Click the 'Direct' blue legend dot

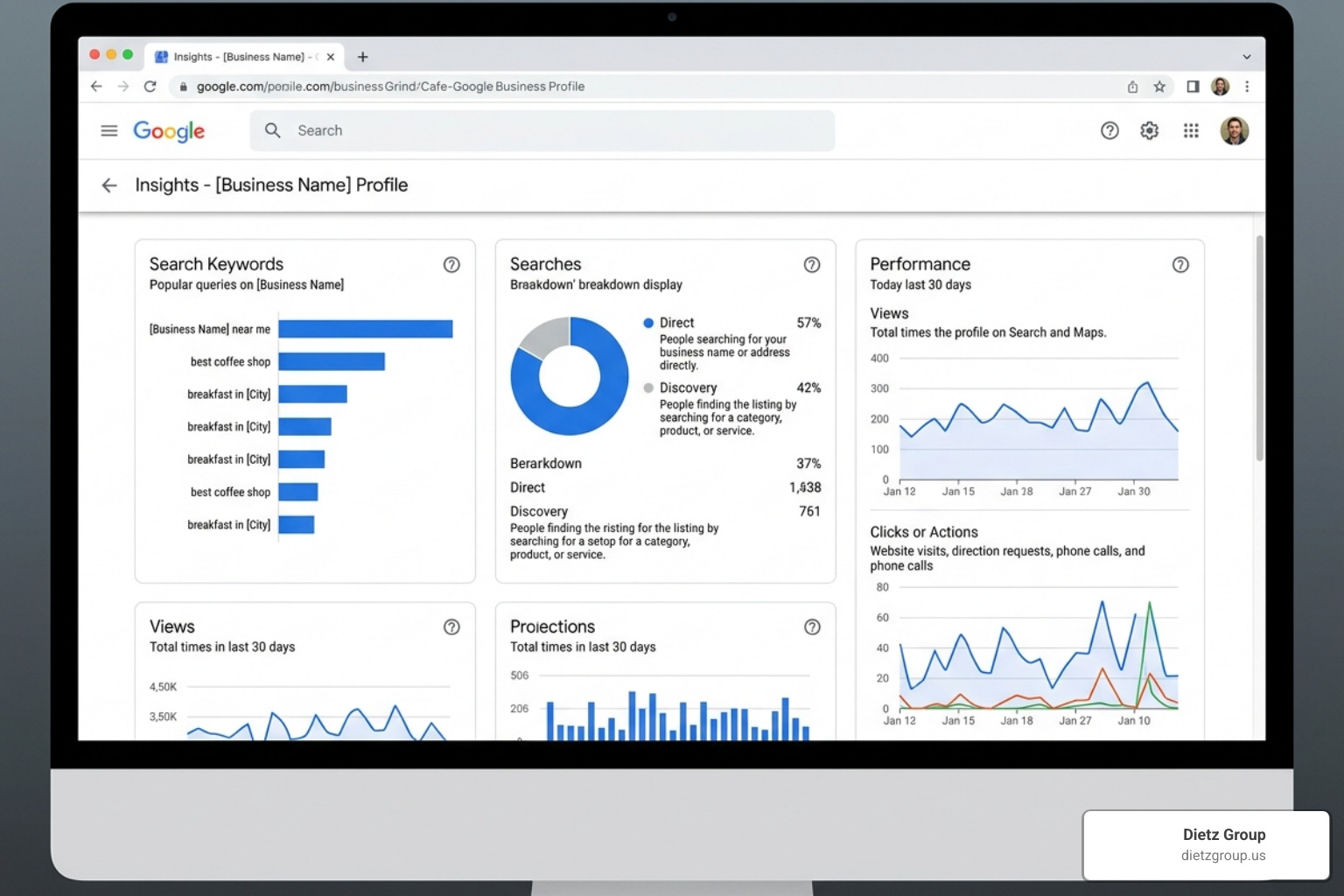pos(648,323)
